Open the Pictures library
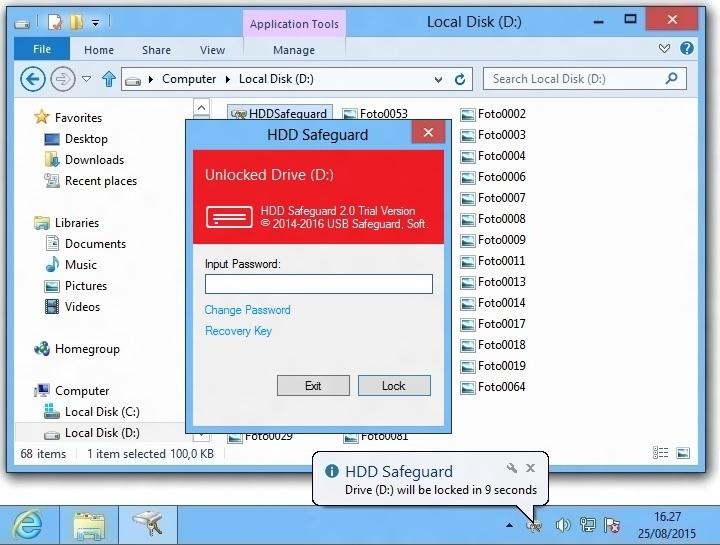Image resolution: width=720 pixels, height=545 pixels. pyautogui.click(x=86, y=286)
